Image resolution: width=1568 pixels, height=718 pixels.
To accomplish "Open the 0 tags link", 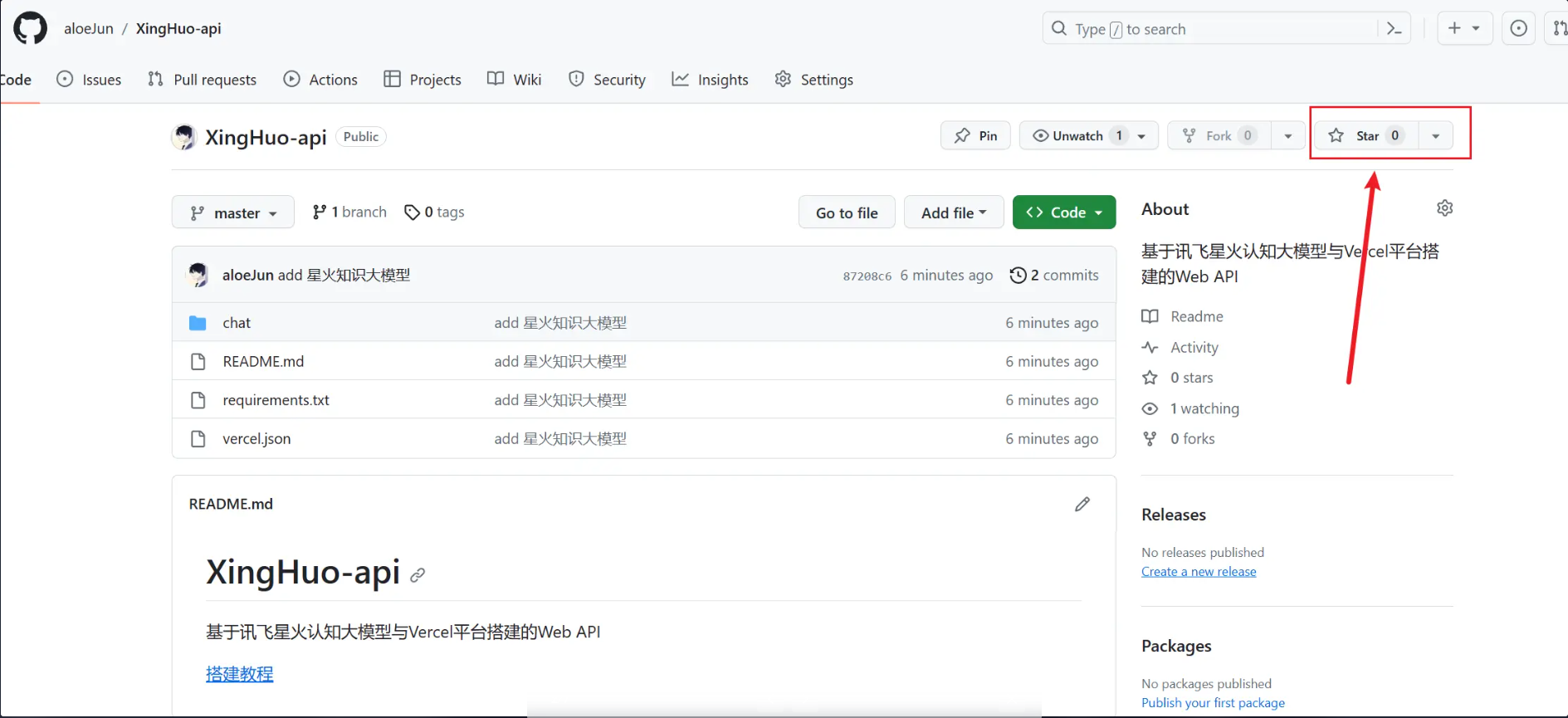I will coord(434,212).
